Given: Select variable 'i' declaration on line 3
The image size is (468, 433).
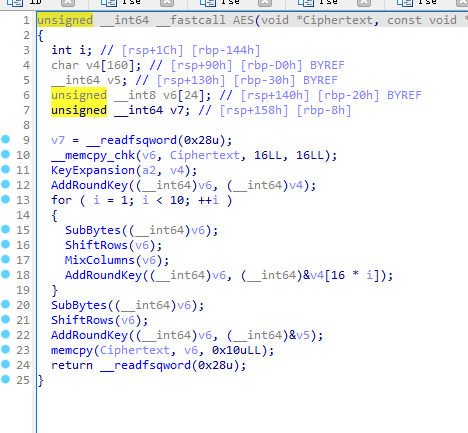Looking at the screenshot, I should tap(83, 50).
